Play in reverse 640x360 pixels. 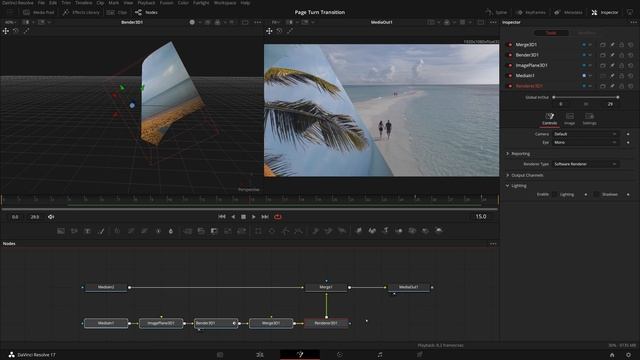[233, 217]
